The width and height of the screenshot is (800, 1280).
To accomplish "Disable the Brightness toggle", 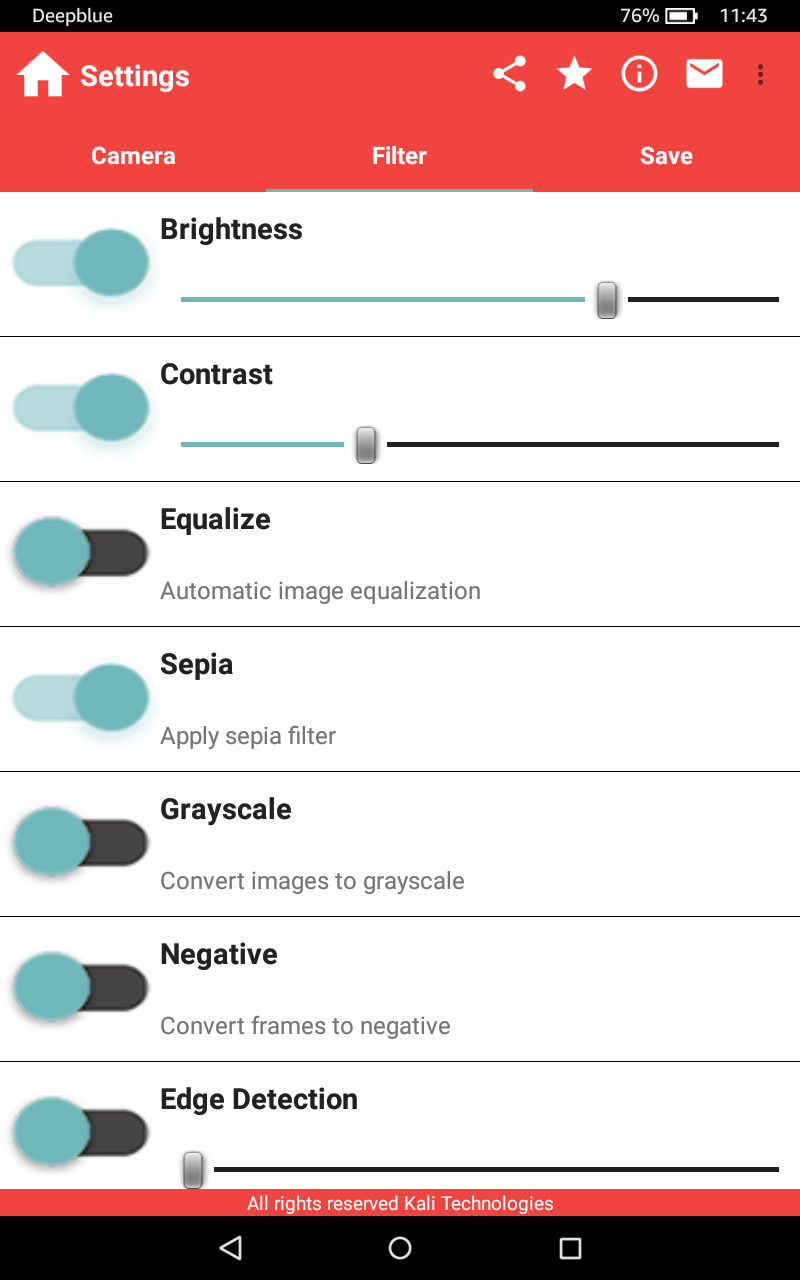I will (81, 263).
